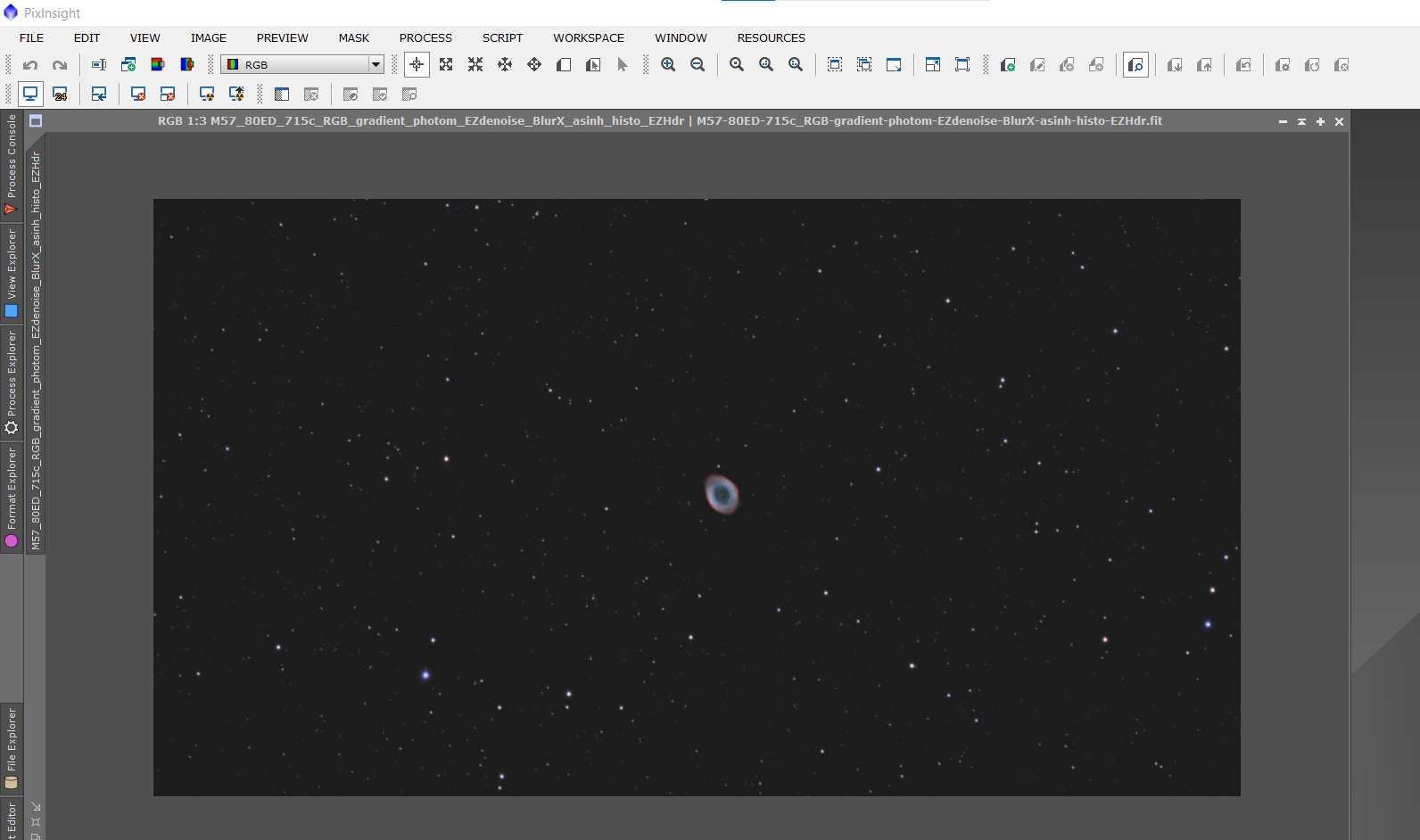Open the SCRIPT menu
The image size is (1420, 840).
pos(502,37)
